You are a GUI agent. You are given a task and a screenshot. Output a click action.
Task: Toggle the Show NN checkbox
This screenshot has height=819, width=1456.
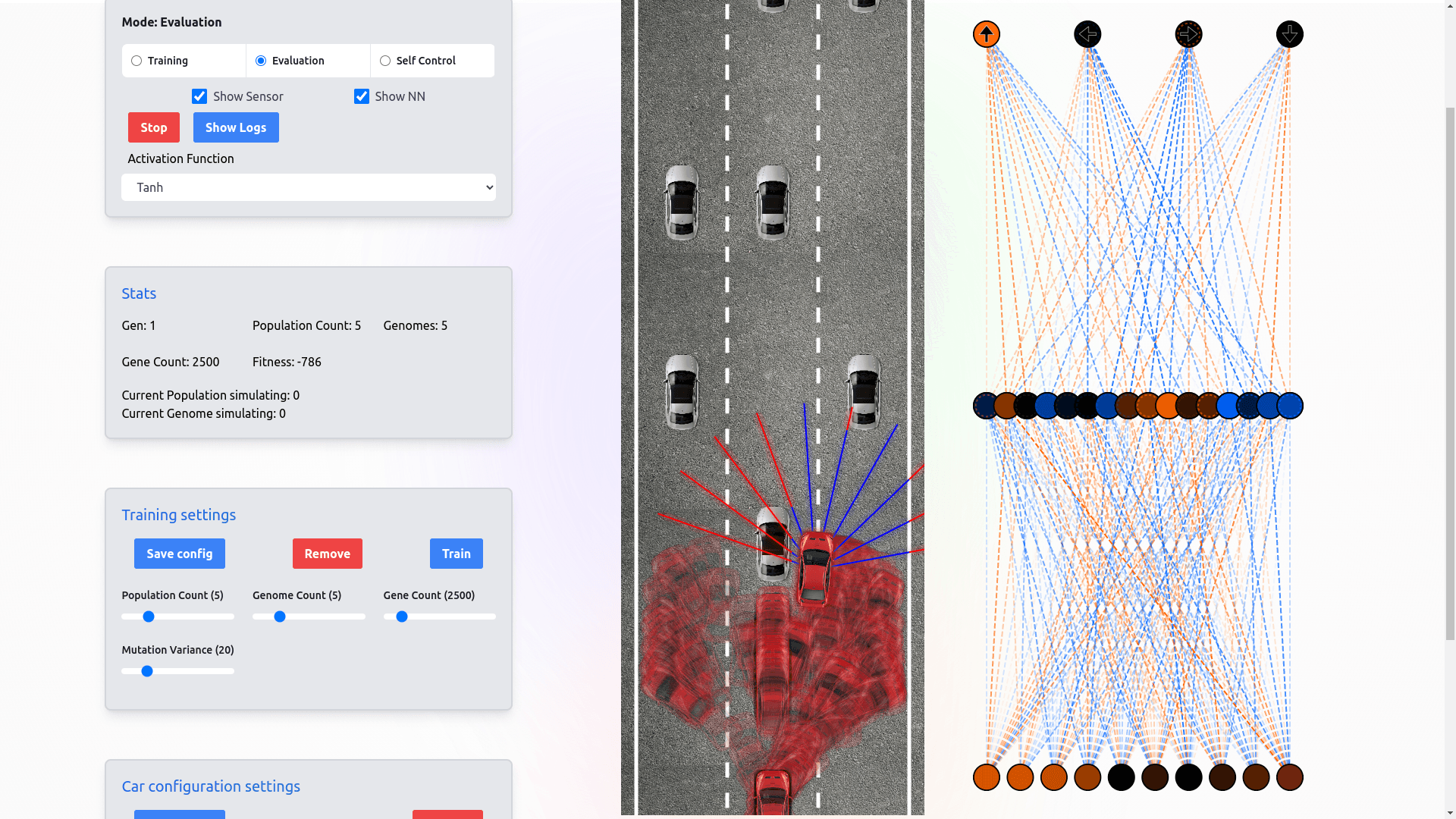(x=362, y=96)
